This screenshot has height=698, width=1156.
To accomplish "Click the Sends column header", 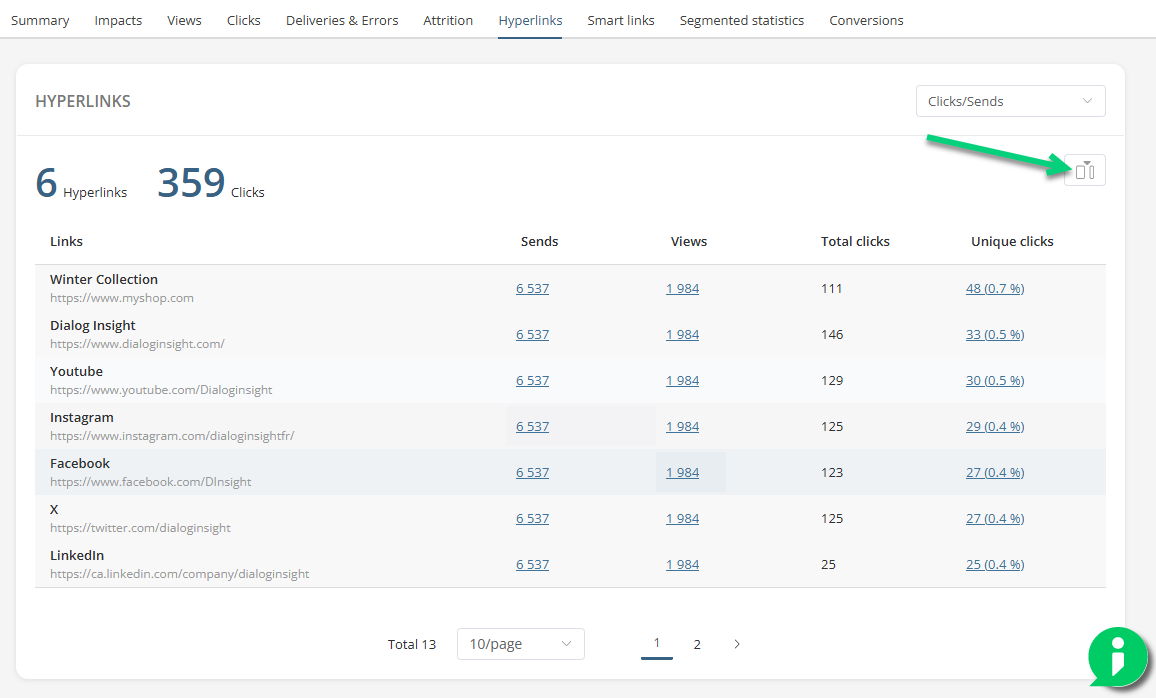I will (540, 242).
